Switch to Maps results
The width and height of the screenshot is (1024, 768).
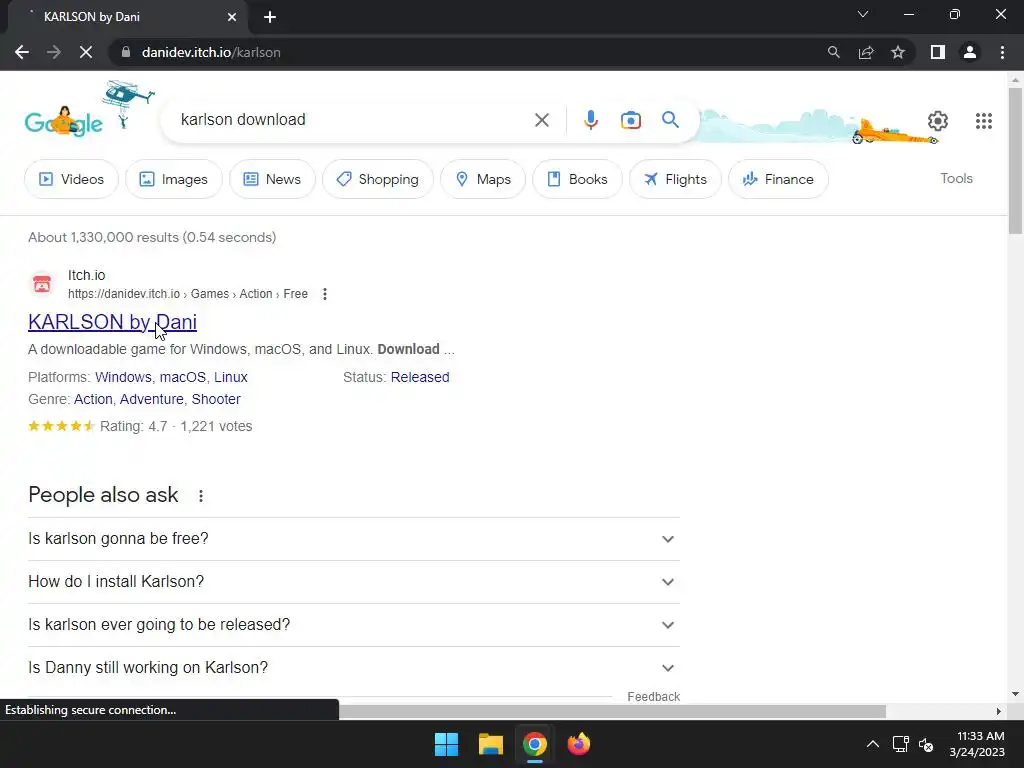click(483, 179)
